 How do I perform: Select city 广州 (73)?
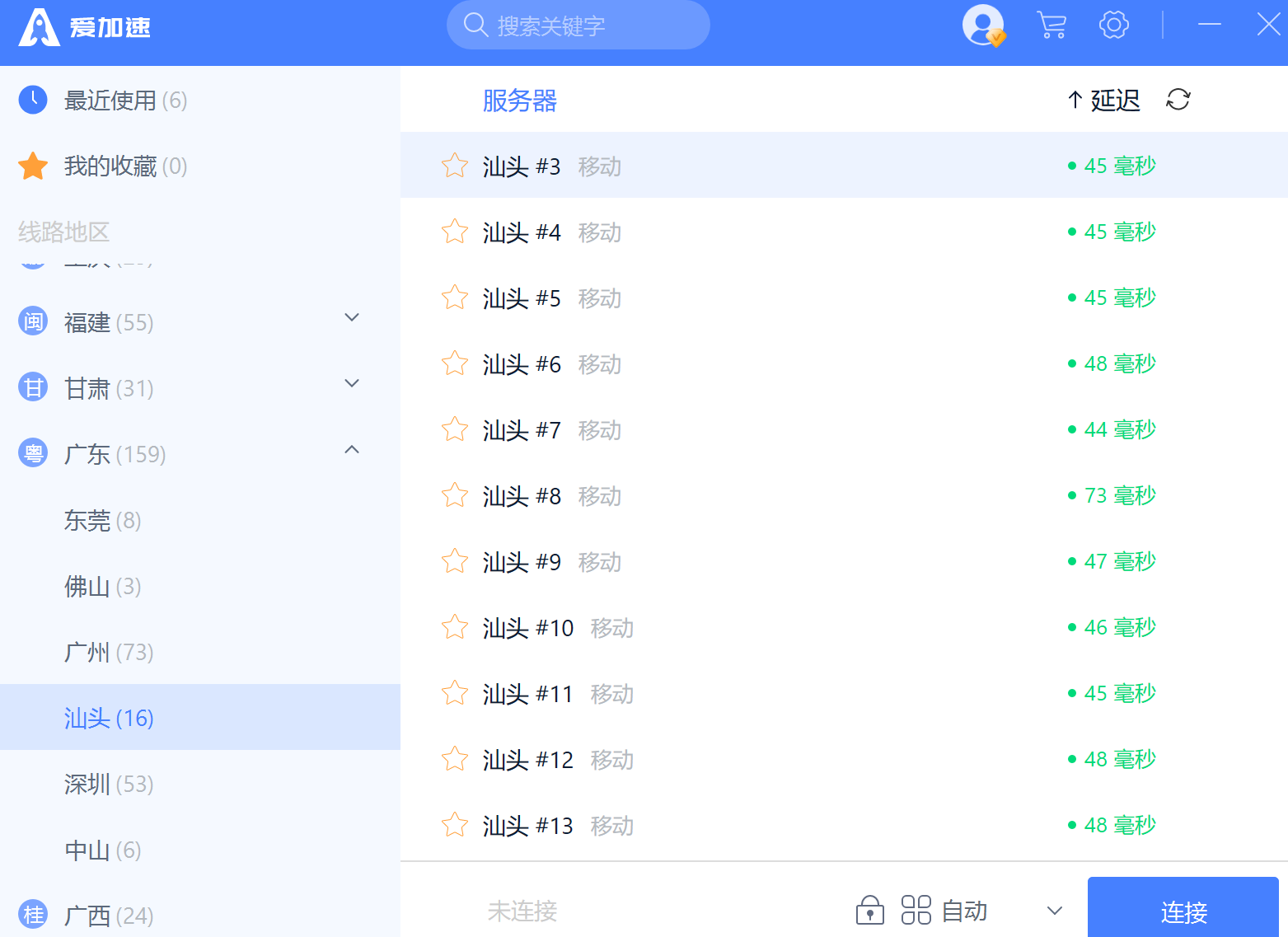click(200, 652)
